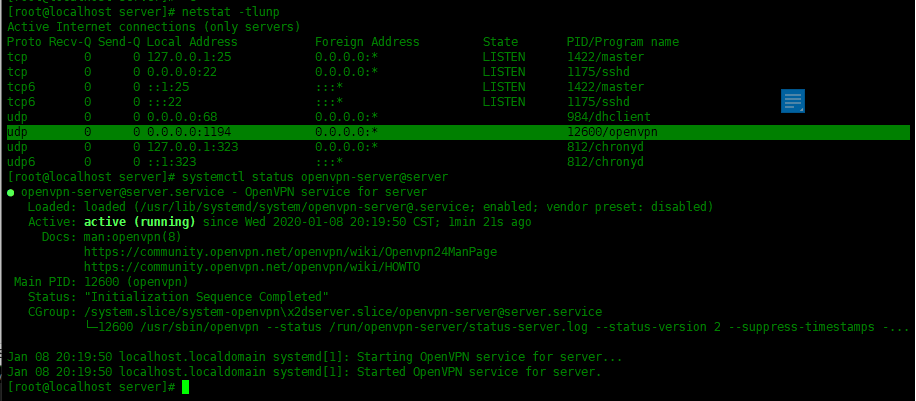Click the '0.0.0.0:1194' local address
Image resolution: width=916 pixels, height=401 pixels.
pos(189,132)
